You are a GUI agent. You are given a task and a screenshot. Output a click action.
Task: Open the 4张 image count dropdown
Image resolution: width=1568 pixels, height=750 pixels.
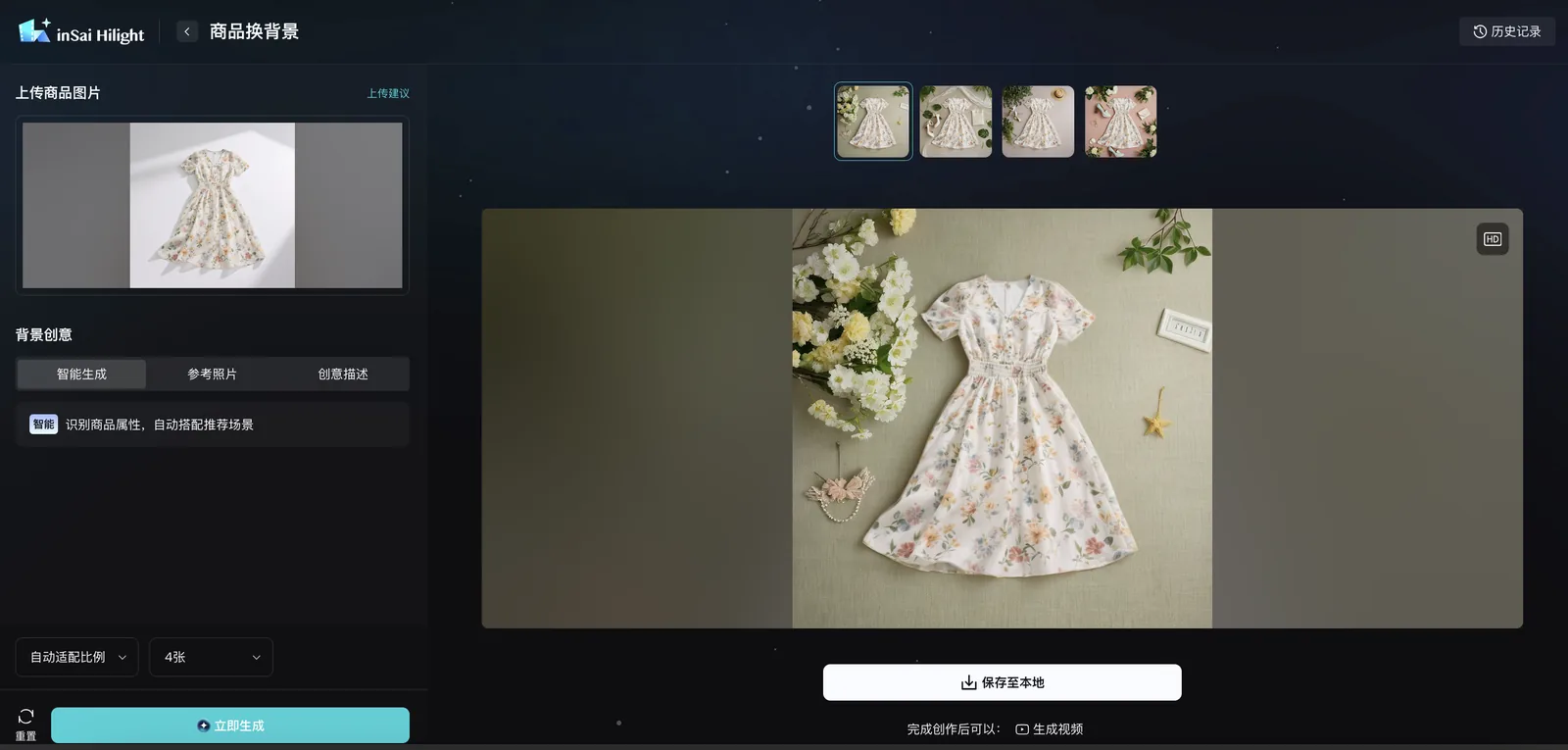click(211, 657)
